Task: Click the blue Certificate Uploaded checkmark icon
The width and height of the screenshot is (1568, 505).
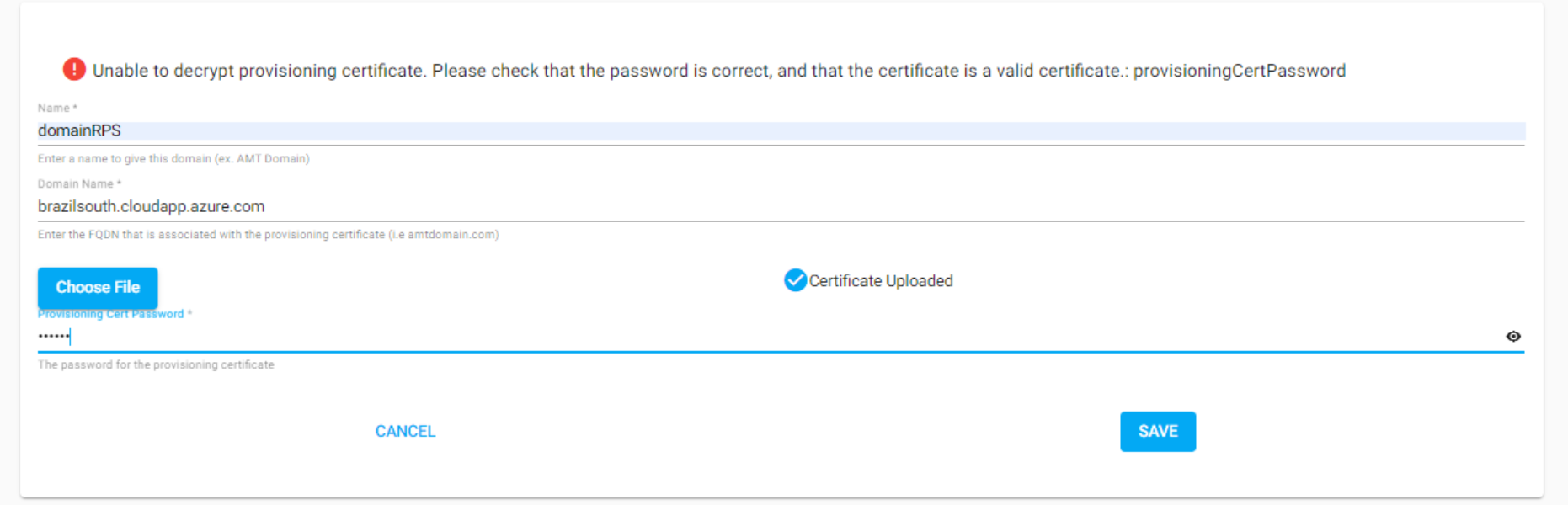Action: [795, 280]
